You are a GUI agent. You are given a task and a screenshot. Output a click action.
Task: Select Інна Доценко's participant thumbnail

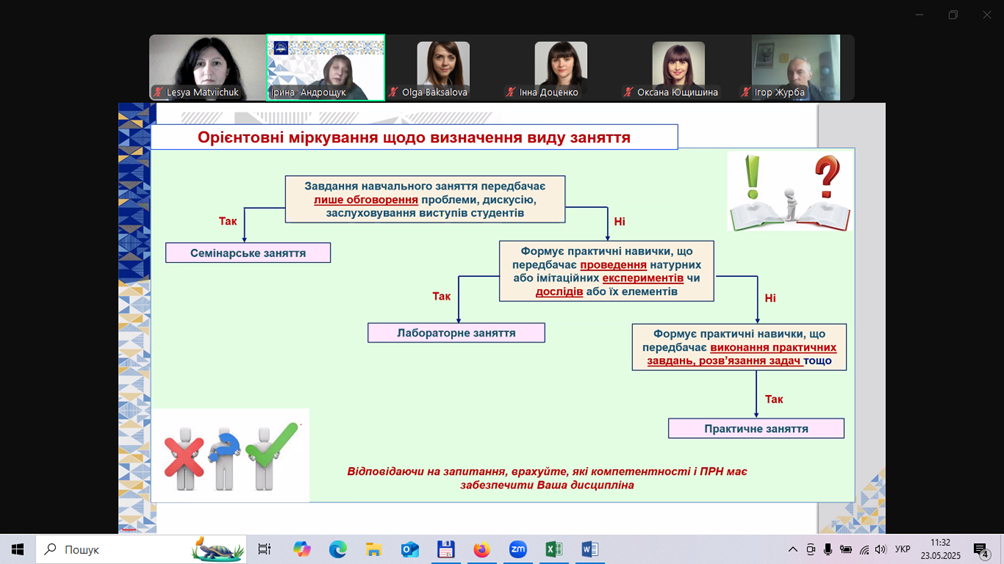pos(561,67)
